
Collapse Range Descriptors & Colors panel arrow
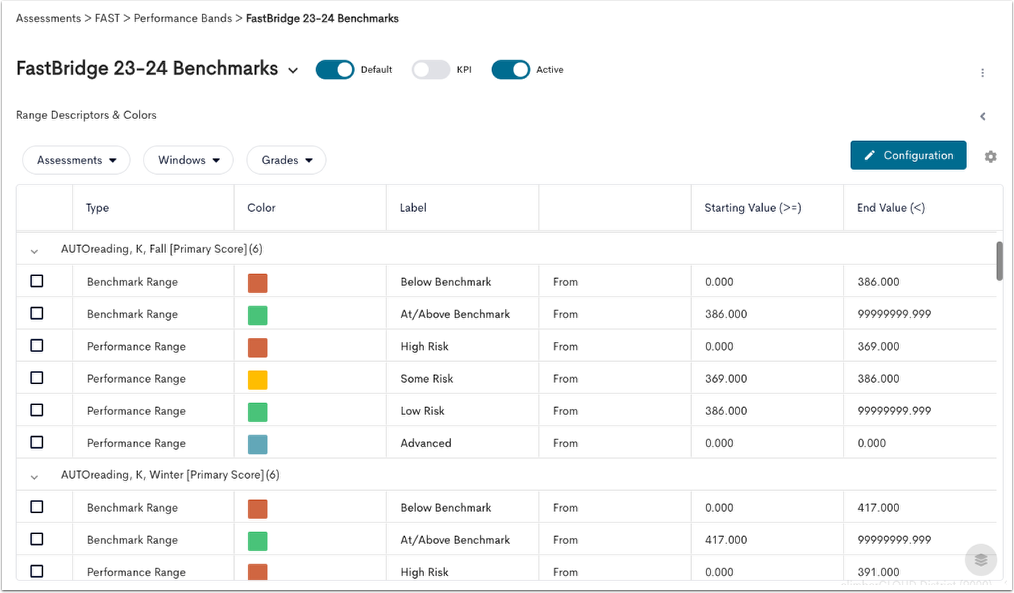[x=983, y=116]
